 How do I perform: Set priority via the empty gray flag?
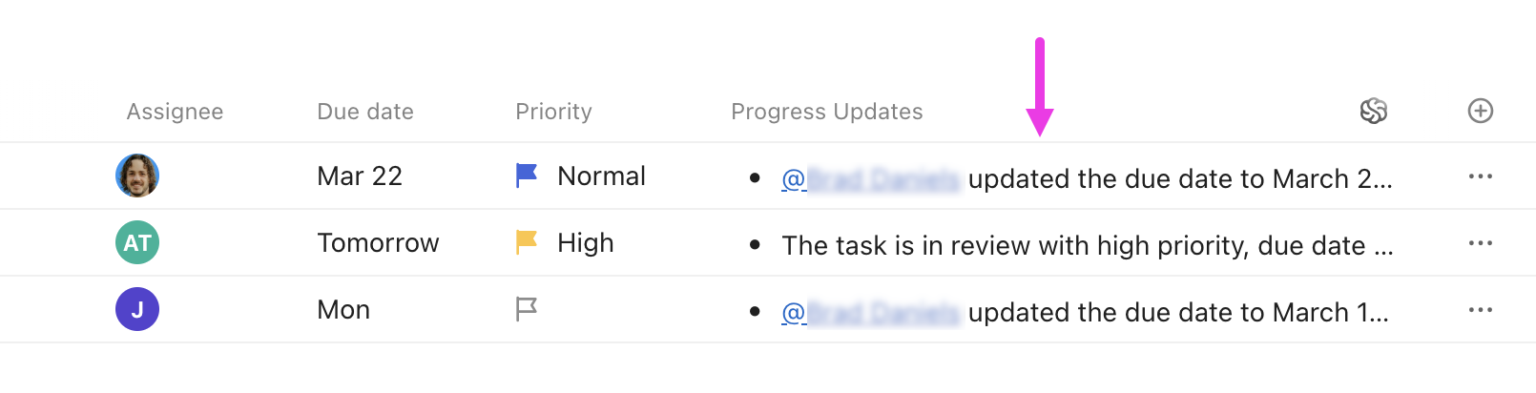[x=527, y=310]
